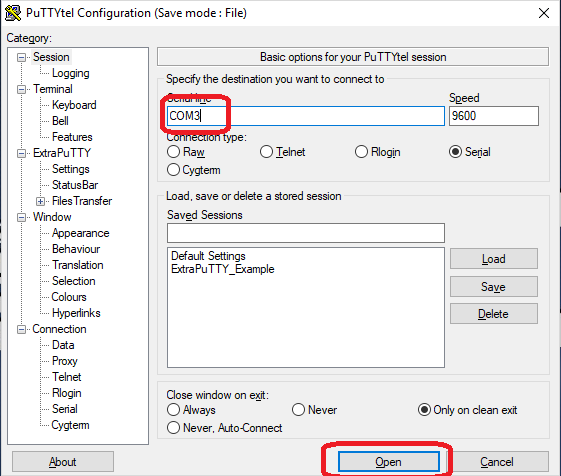Choose the Rlogin radio button
The image size is (561, 476).
click(x=361, y=152)
